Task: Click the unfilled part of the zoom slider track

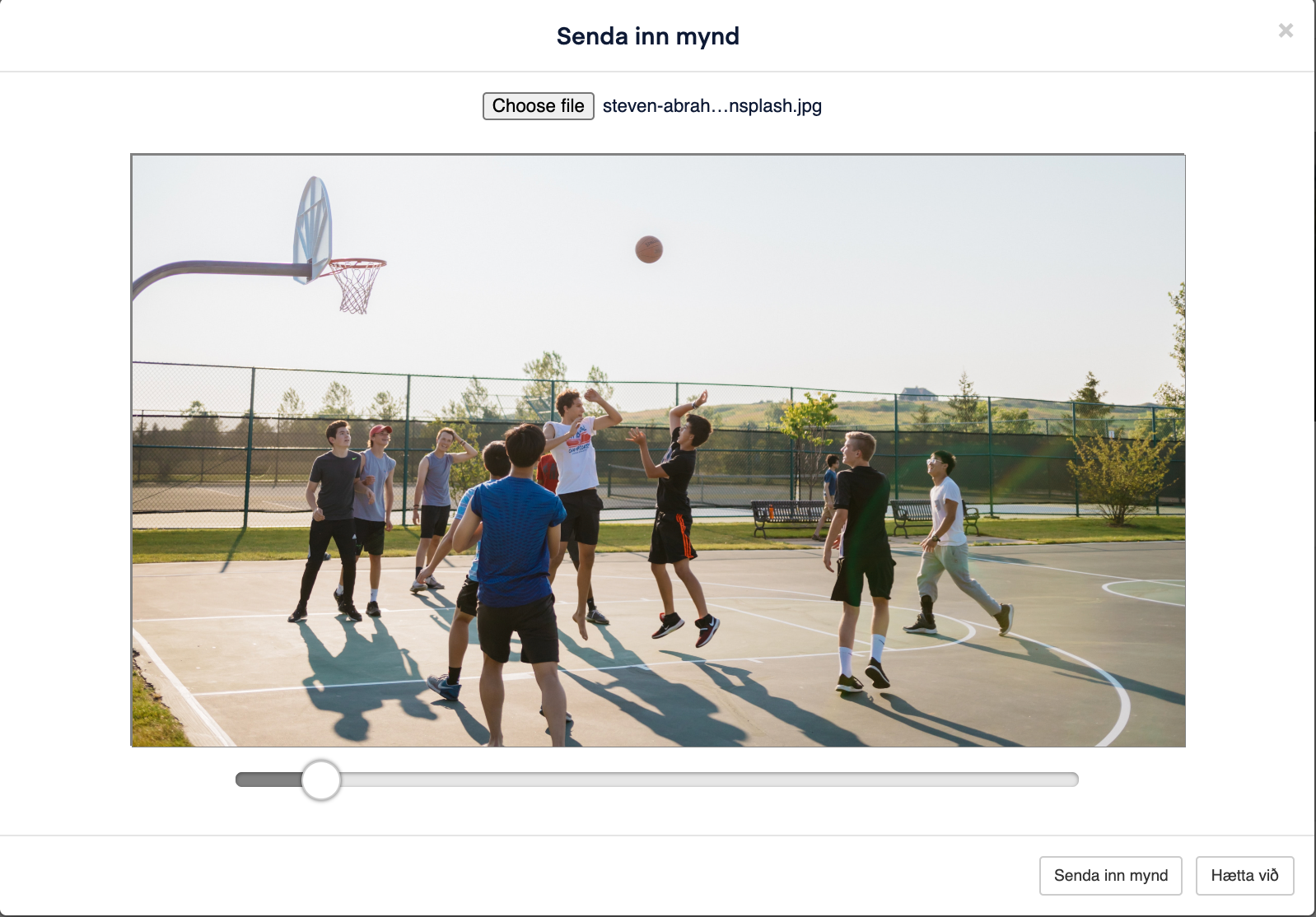Action: pyautogui.click(x=709, y=780)
